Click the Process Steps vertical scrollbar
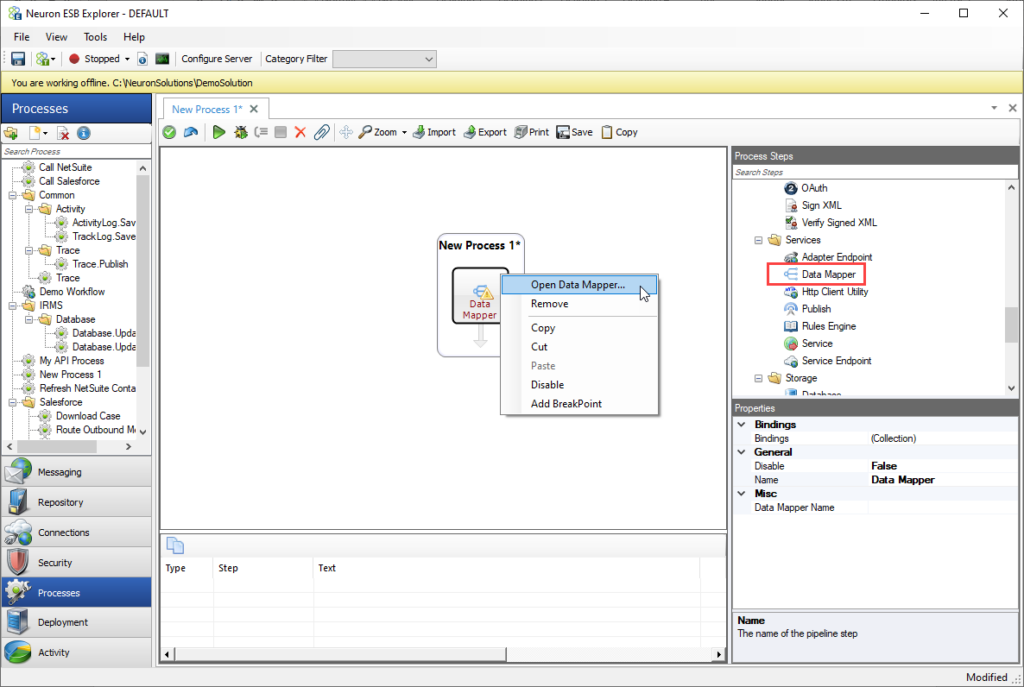1024x687 pixels. click(1011, 323)
